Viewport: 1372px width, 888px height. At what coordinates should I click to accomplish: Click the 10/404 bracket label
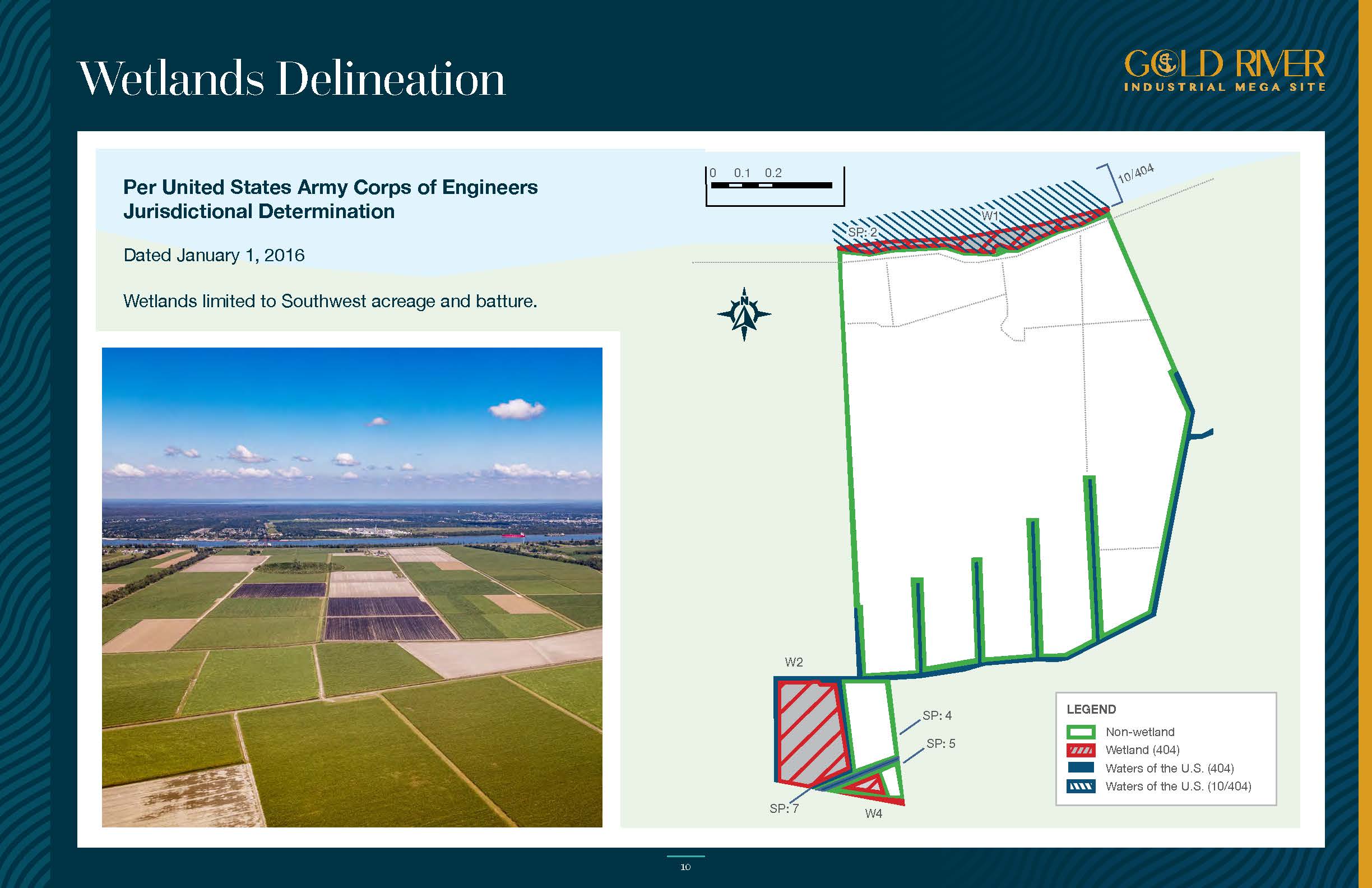[1135, 174]
